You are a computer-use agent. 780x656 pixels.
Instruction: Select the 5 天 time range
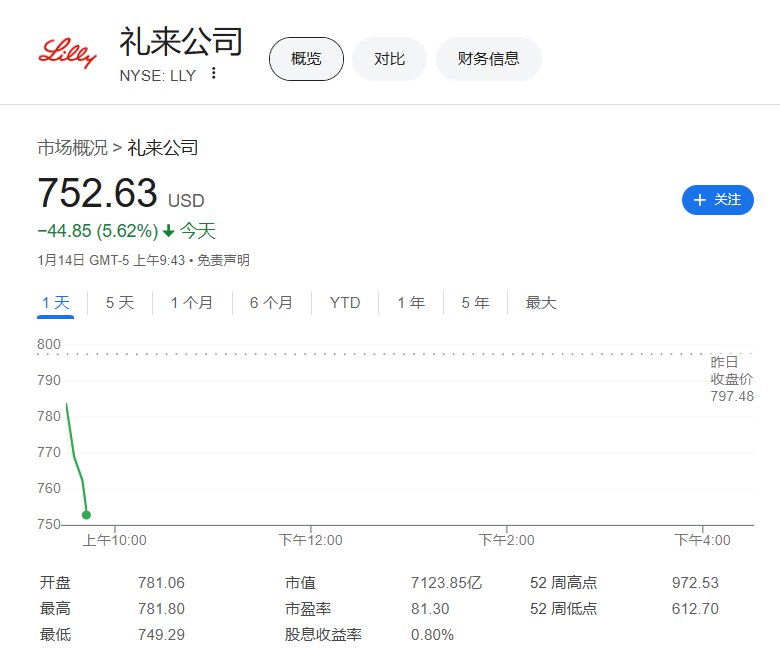tap(120, 303)
